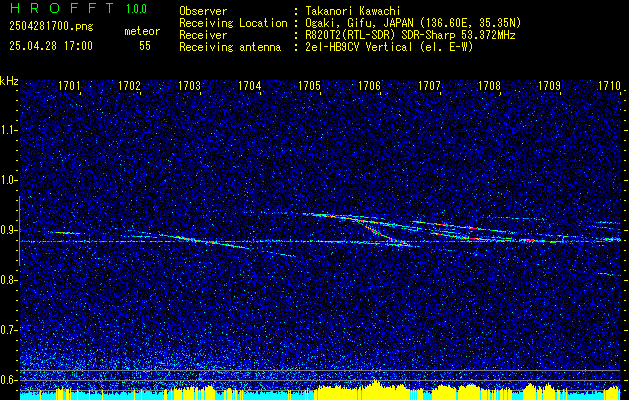Screen dimensions: 629x400
Task: Click the meteor count value 55
Action: click(145, 46)
